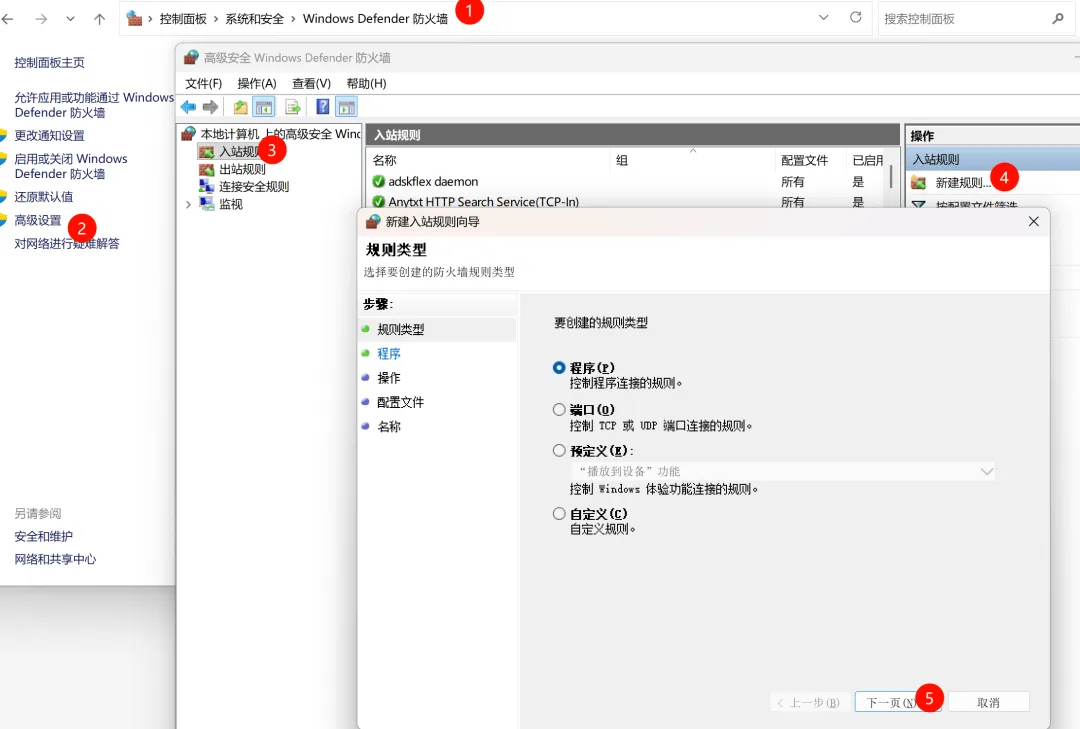Screen dimensions: 1080x729
Task: Select 控制面板 in the breadcrumb path
Action: pos(183,19)
